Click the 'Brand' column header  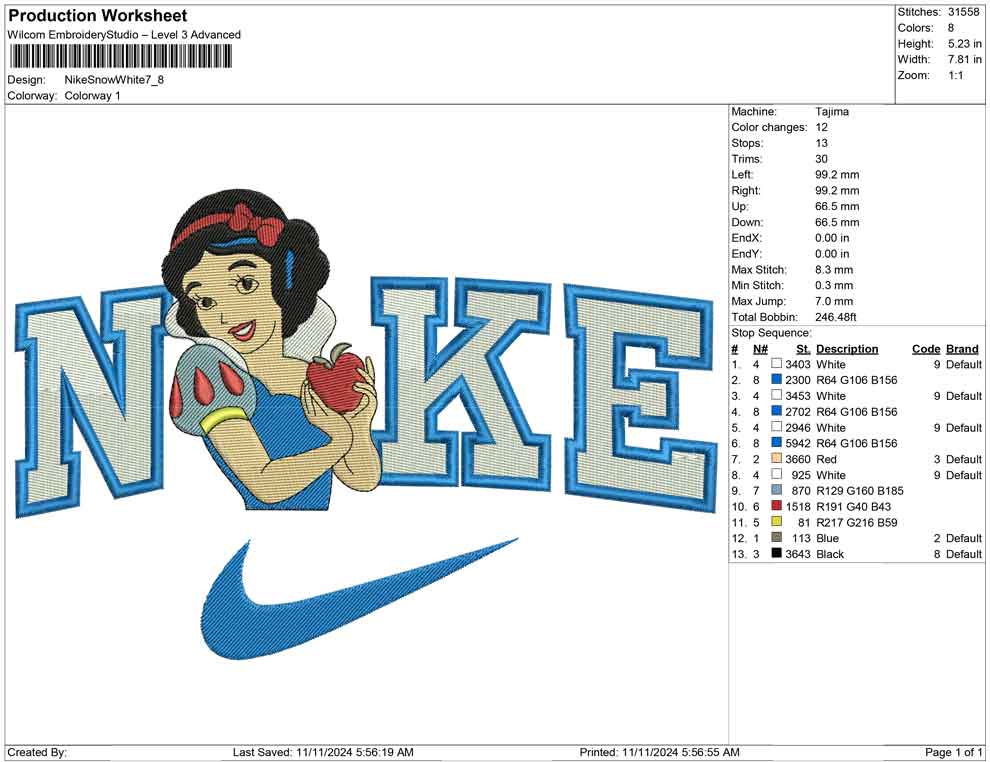coord(962,349)
